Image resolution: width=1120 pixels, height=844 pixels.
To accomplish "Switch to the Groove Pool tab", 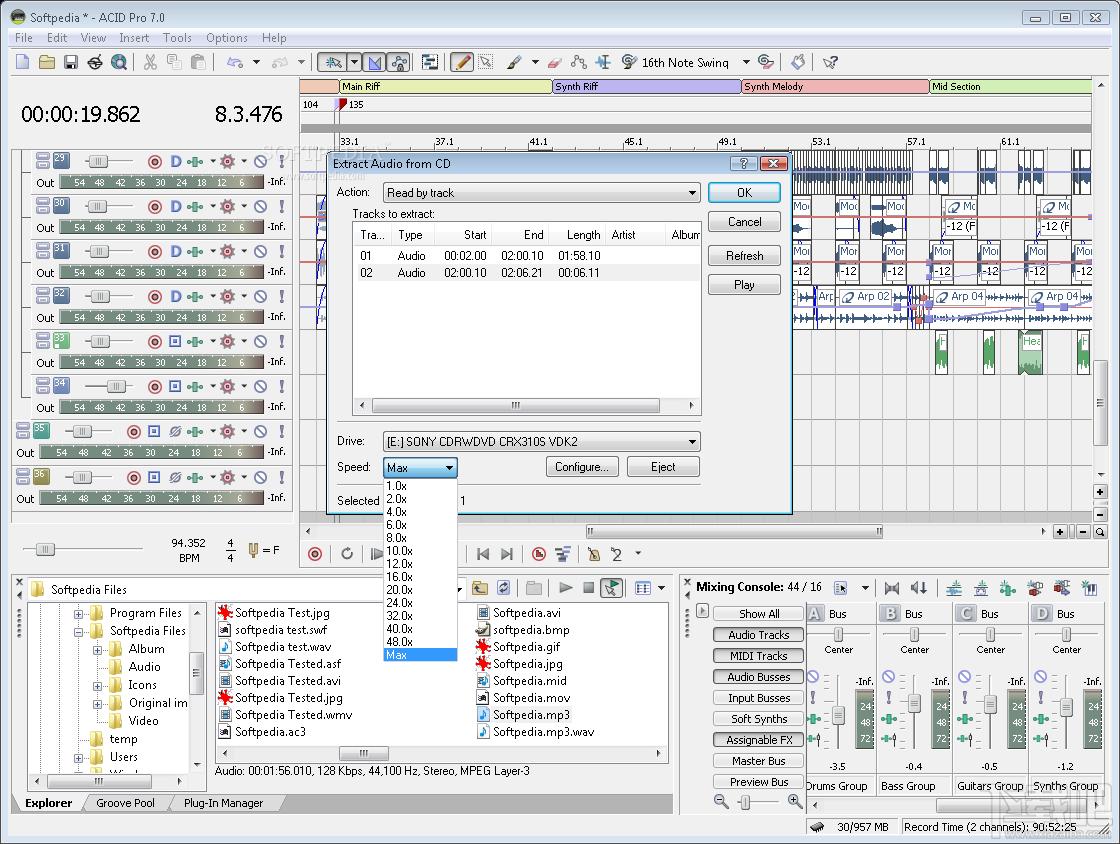I will [x=126, y=803].
